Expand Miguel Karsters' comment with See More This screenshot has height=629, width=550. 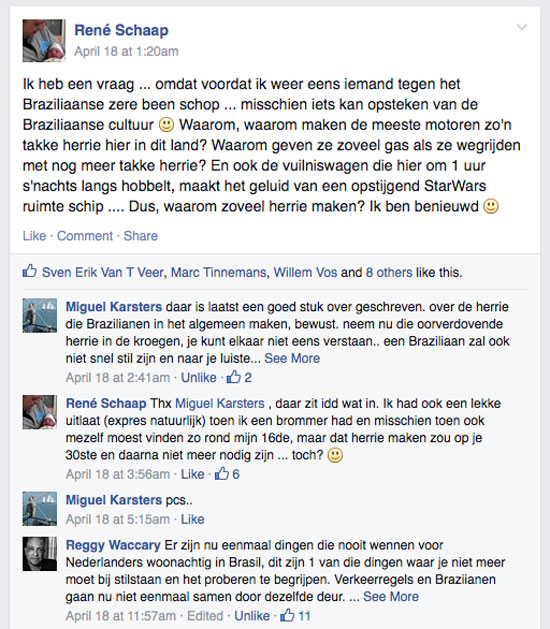pyautogui.click(x=292, y=358)
